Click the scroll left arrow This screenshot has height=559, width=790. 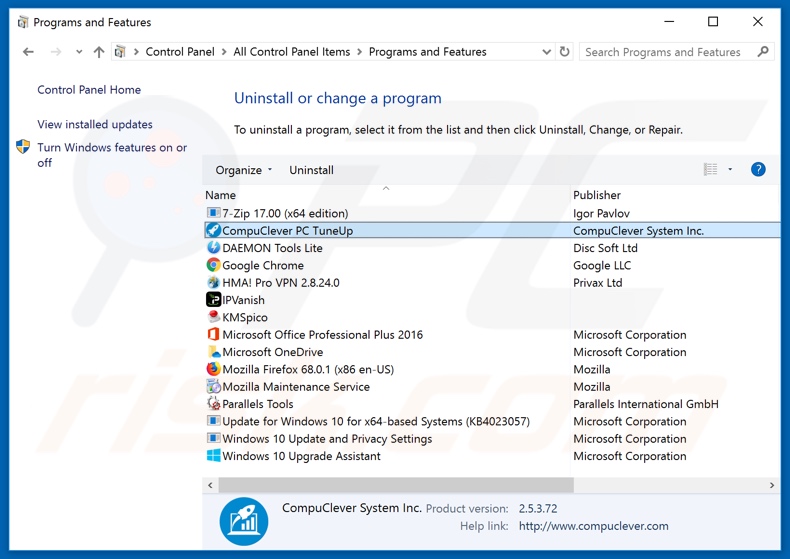(x=210, y=485)
